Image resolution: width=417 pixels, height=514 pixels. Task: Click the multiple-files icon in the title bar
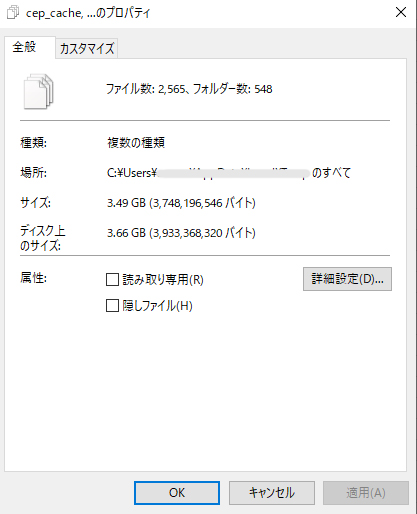(13, 13)
